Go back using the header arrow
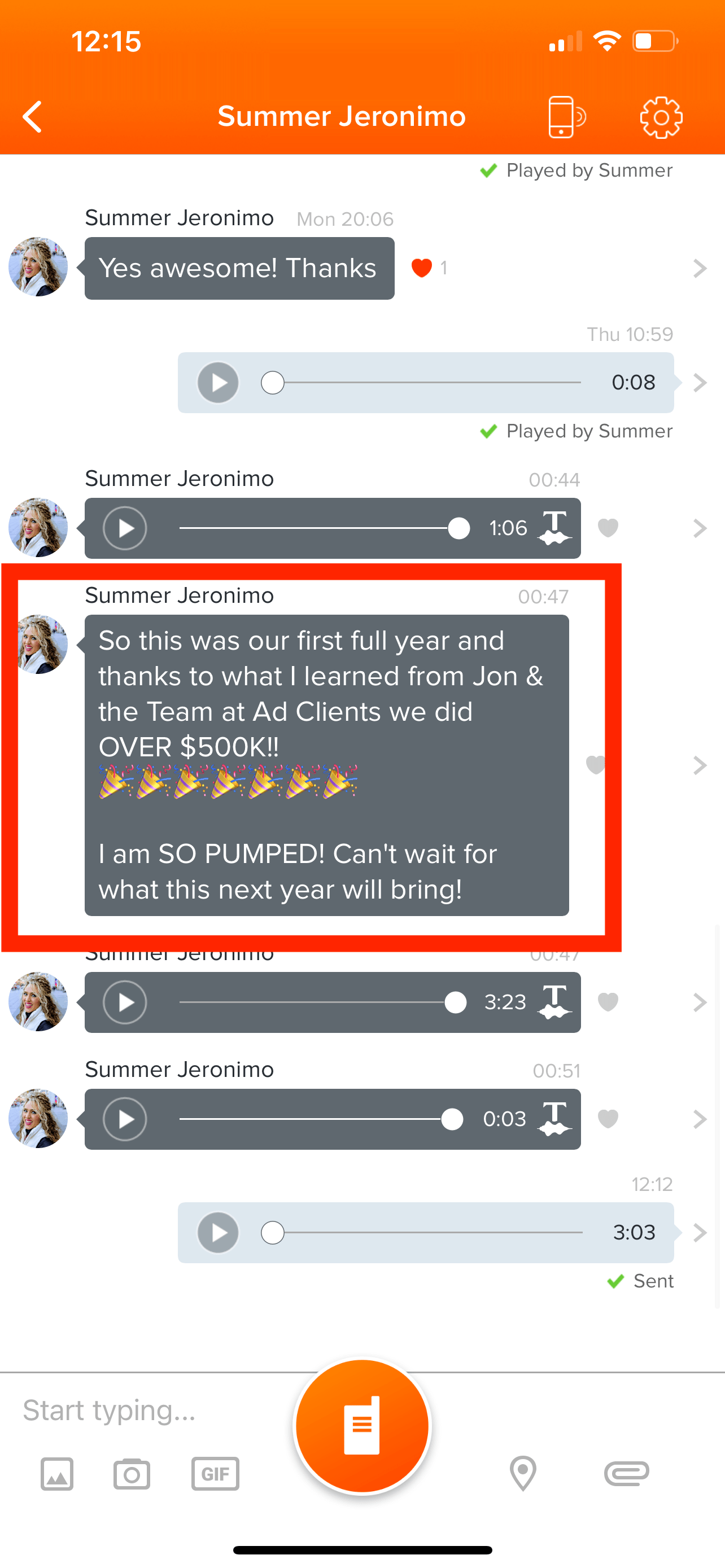Screen dimensions: 725x1568 32,116
